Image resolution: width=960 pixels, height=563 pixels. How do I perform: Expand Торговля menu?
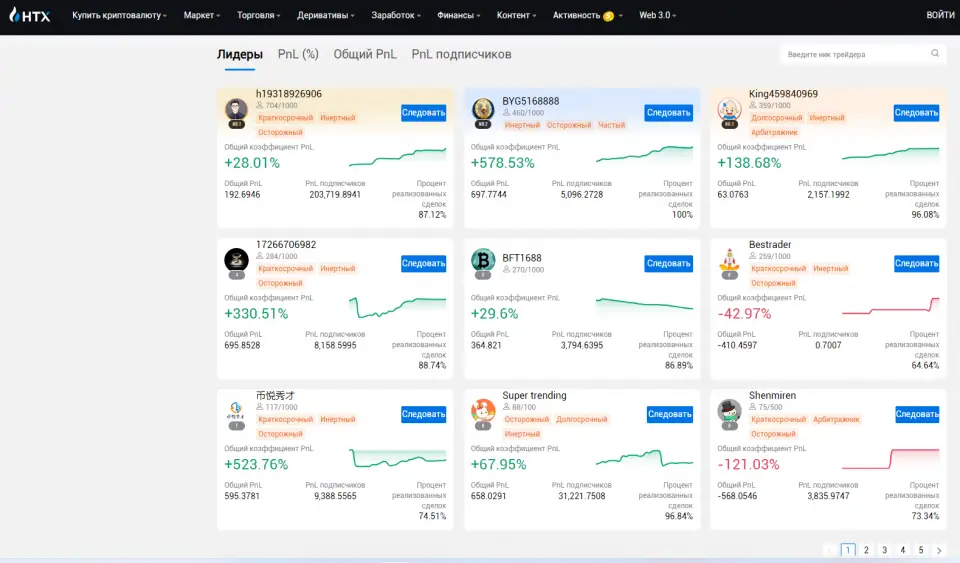click(258, 15)
